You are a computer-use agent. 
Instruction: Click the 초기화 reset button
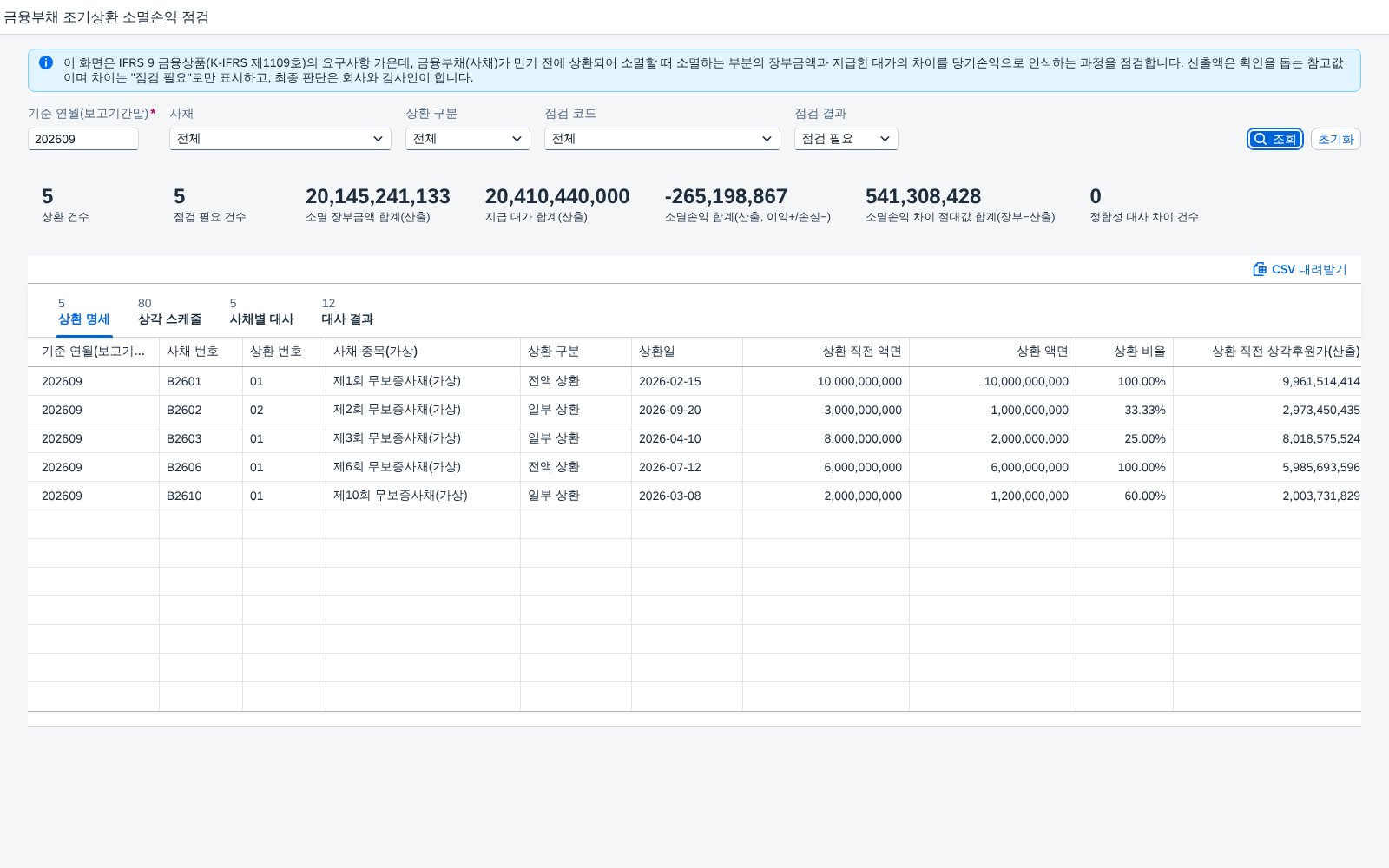(1335, 139)
